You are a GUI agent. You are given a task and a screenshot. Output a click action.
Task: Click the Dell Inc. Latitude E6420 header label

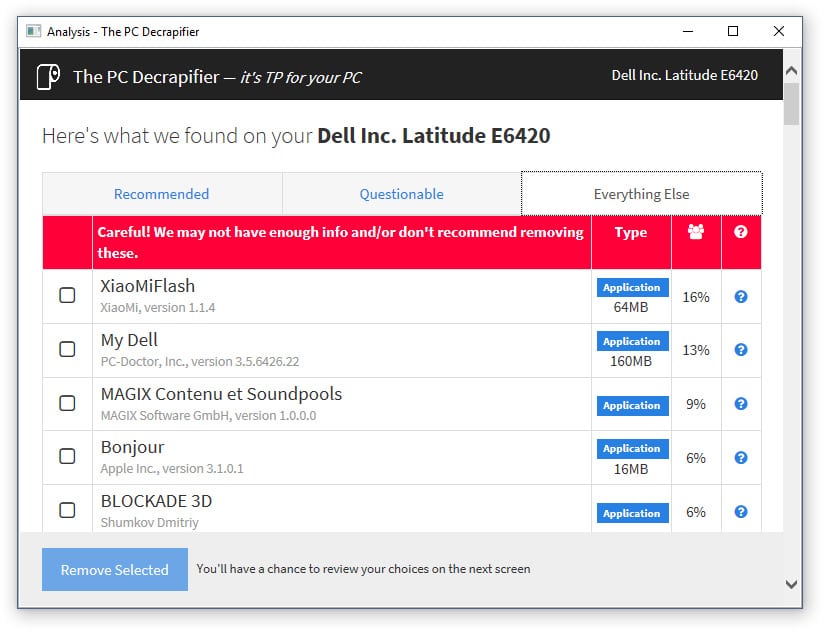[x=684, y=75]
